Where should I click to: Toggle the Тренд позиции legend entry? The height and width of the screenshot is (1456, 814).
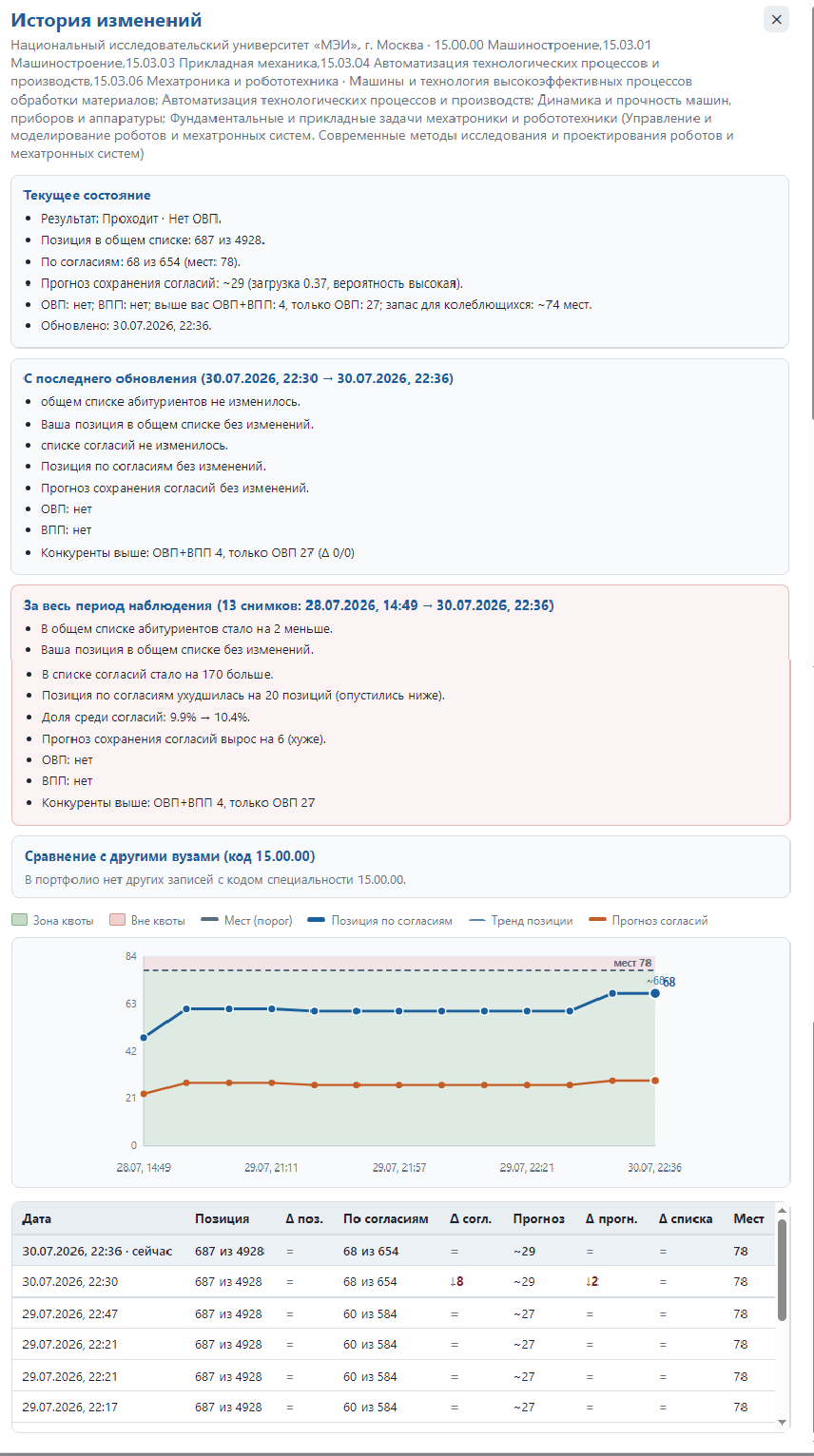(x=521, y=920)
